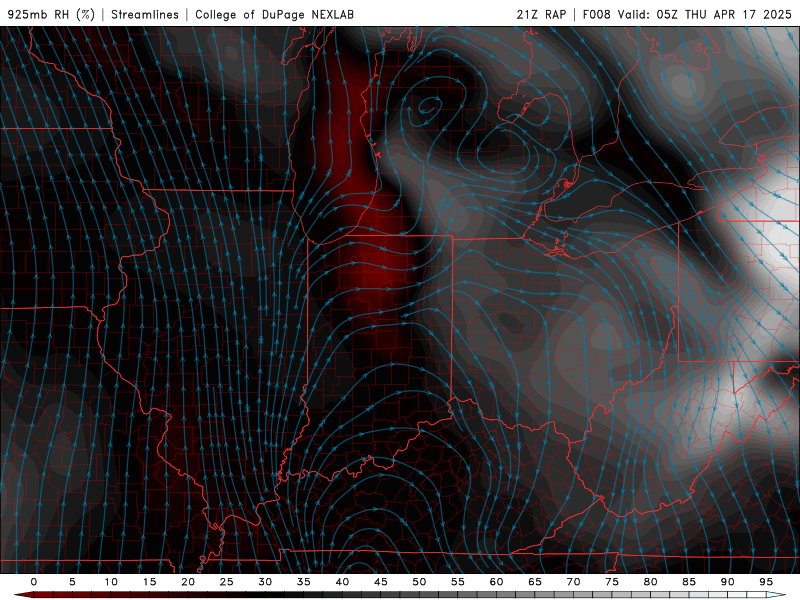800x600 pixels.
Task: Click the legend value "35"
Action: point(304,582)
